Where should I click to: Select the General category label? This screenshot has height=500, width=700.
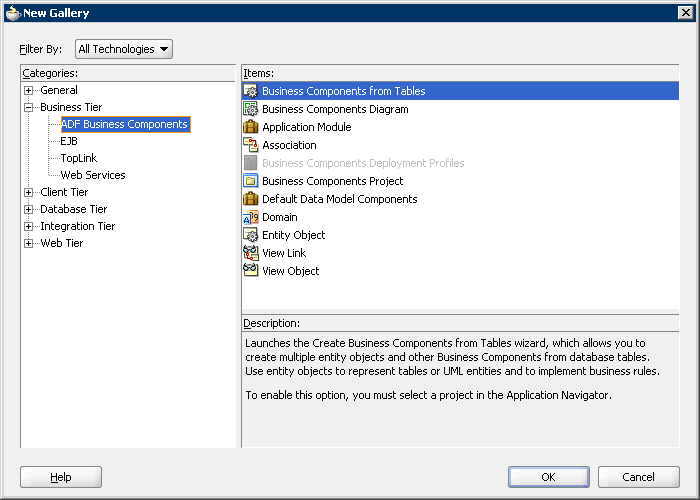pos(58,90)
